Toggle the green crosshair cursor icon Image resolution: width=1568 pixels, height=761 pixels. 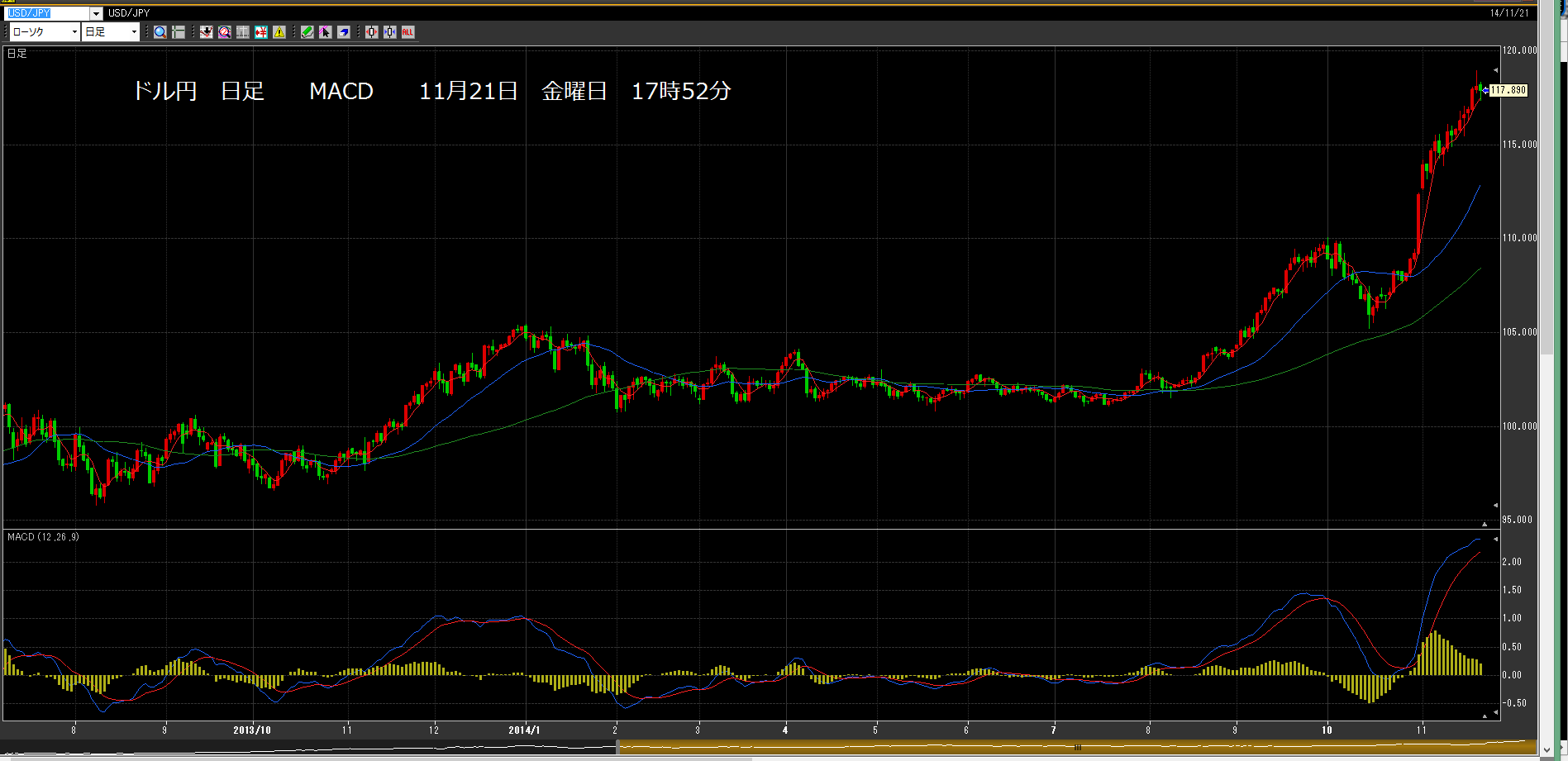(179, 32)
